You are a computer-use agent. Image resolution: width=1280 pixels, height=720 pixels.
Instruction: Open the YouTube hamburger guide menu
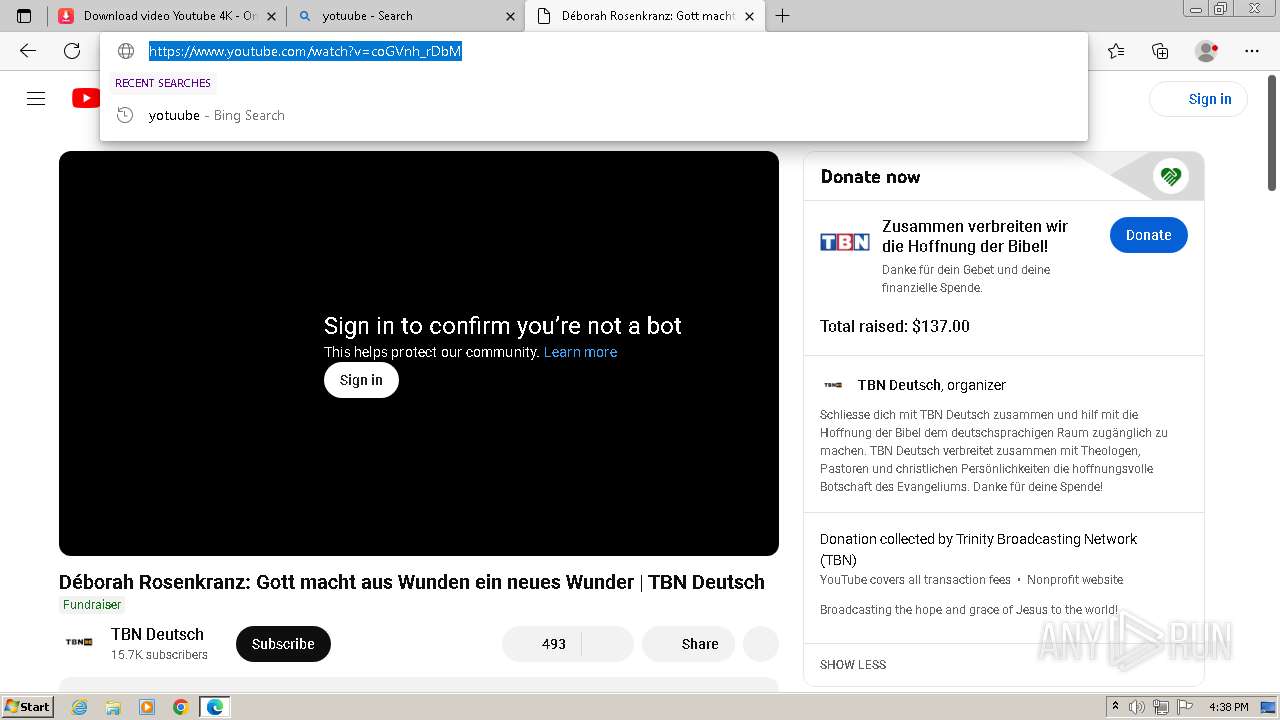36,98
